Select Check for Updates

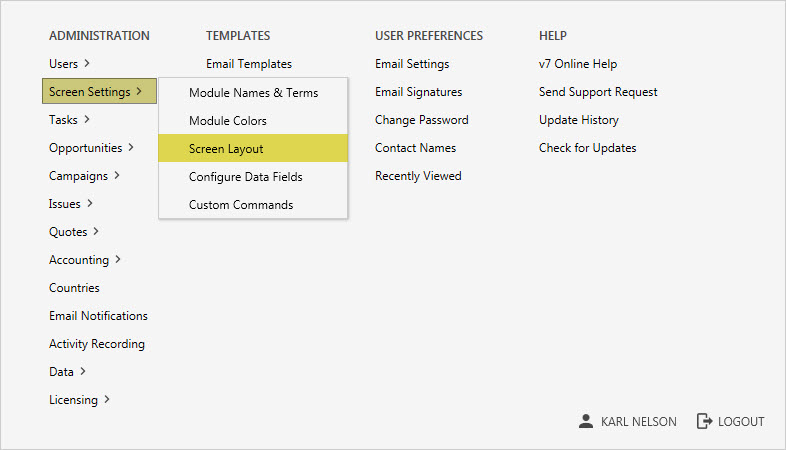(x=587, y=148)
